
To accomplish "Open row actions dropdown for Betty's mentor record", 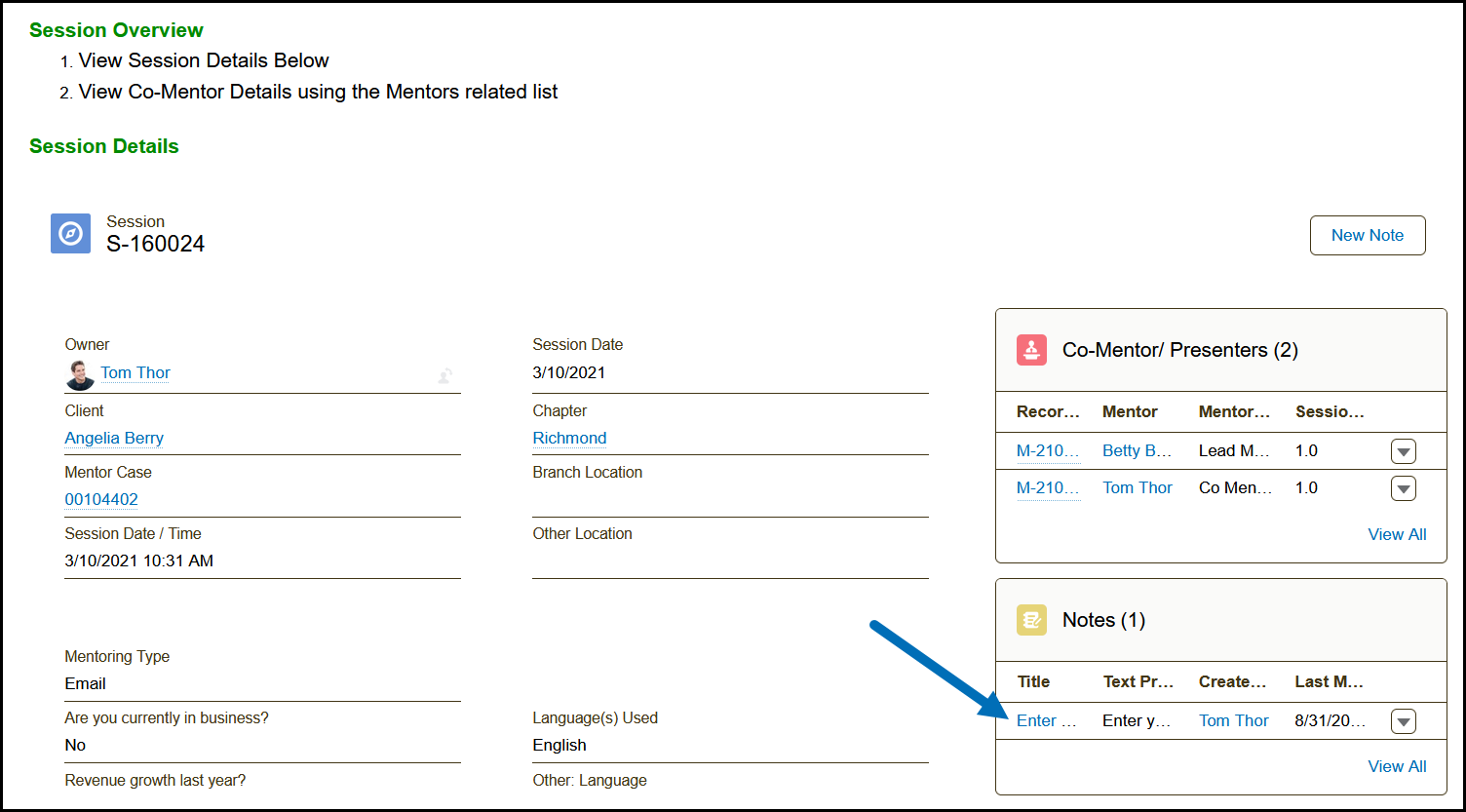I will (x=1403, y=451).
